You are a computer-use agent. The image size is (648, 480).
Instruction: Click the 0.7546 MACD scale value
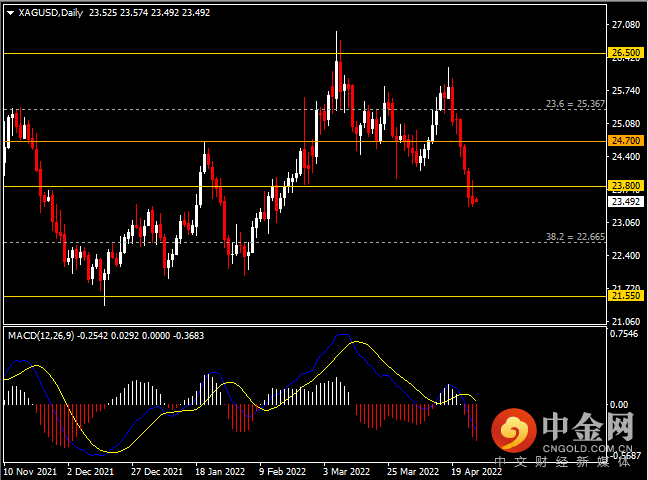coord(624,334)
